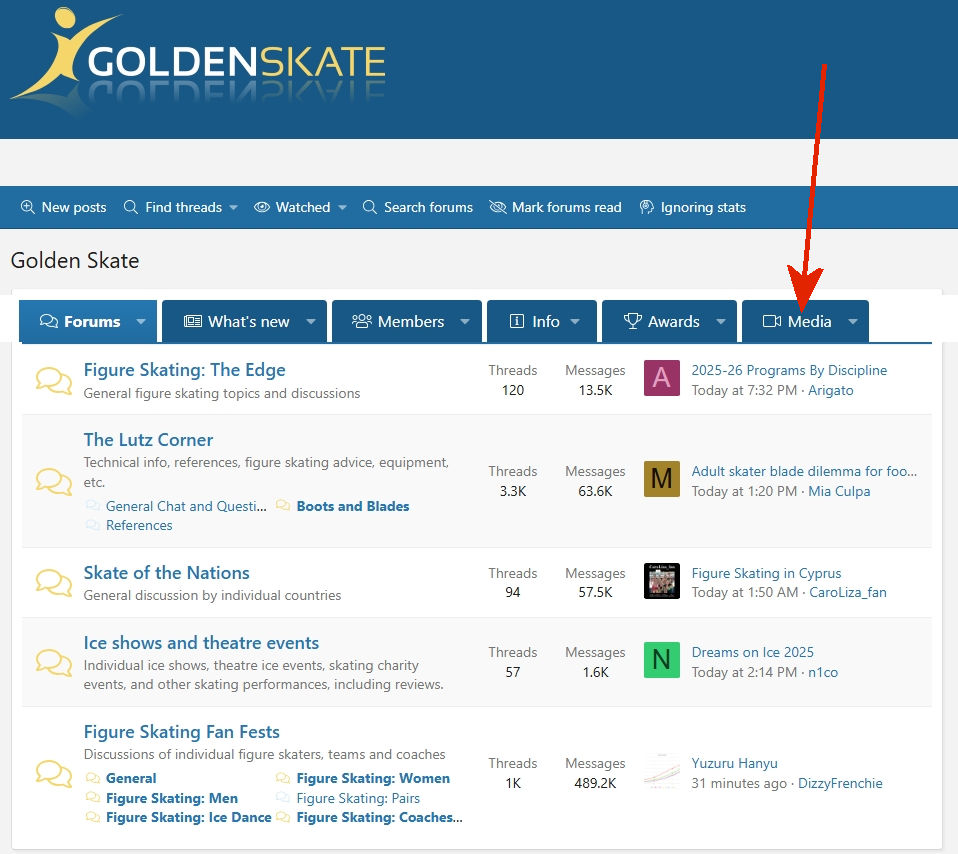Expand the Members tab dropdown arrow
This screenshot has height=854, width=958.
click(465, 321)
